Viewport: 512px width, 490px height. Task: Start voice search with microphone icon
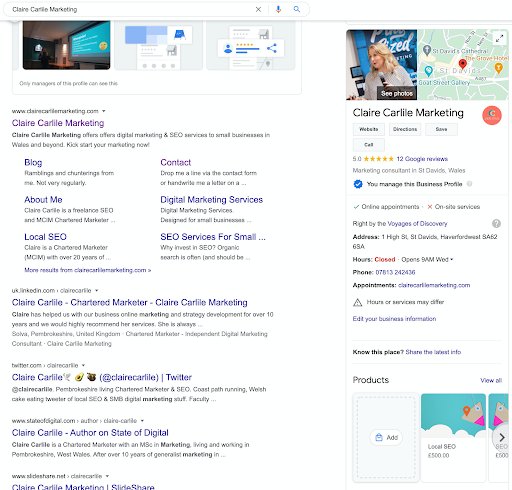(278, 9)
